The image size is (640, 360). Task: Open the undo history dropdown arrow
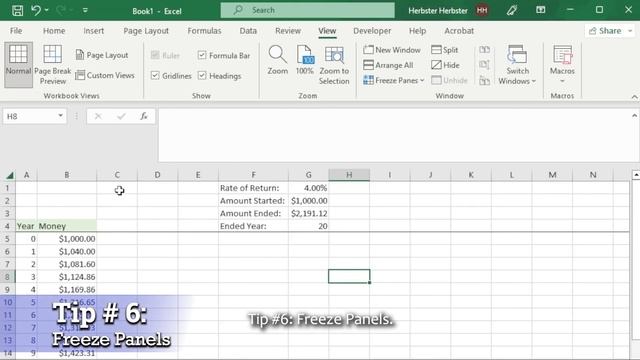pyautogui.click(x=47, y=10)
